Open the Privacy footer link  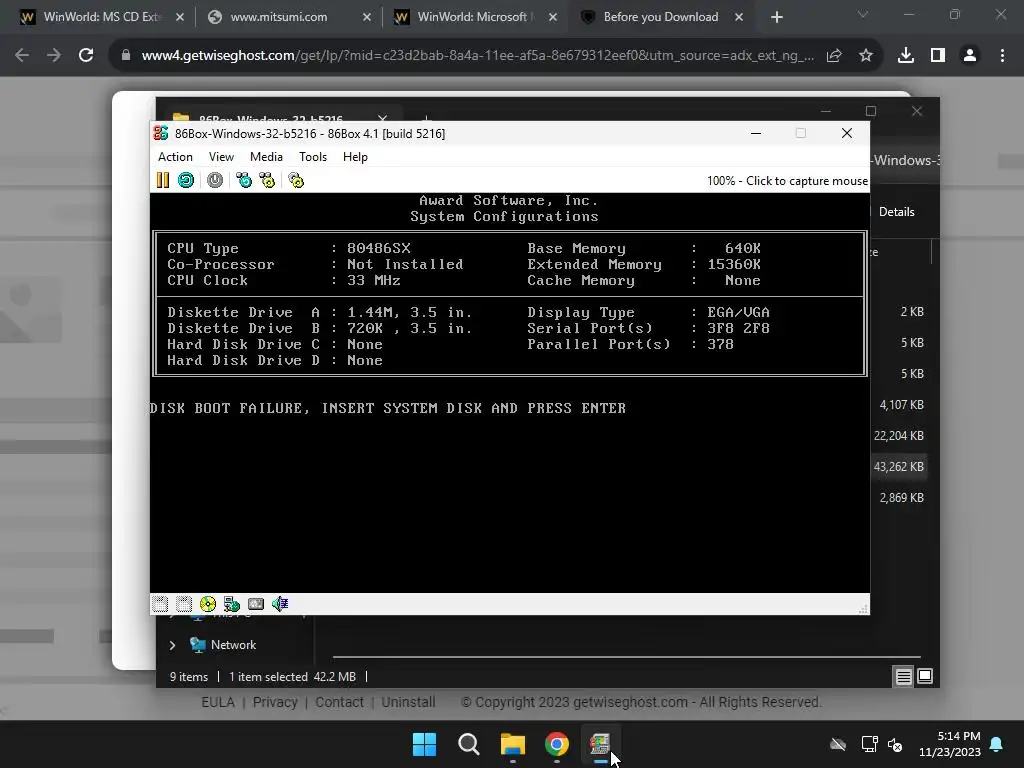[x=275, y=702]
